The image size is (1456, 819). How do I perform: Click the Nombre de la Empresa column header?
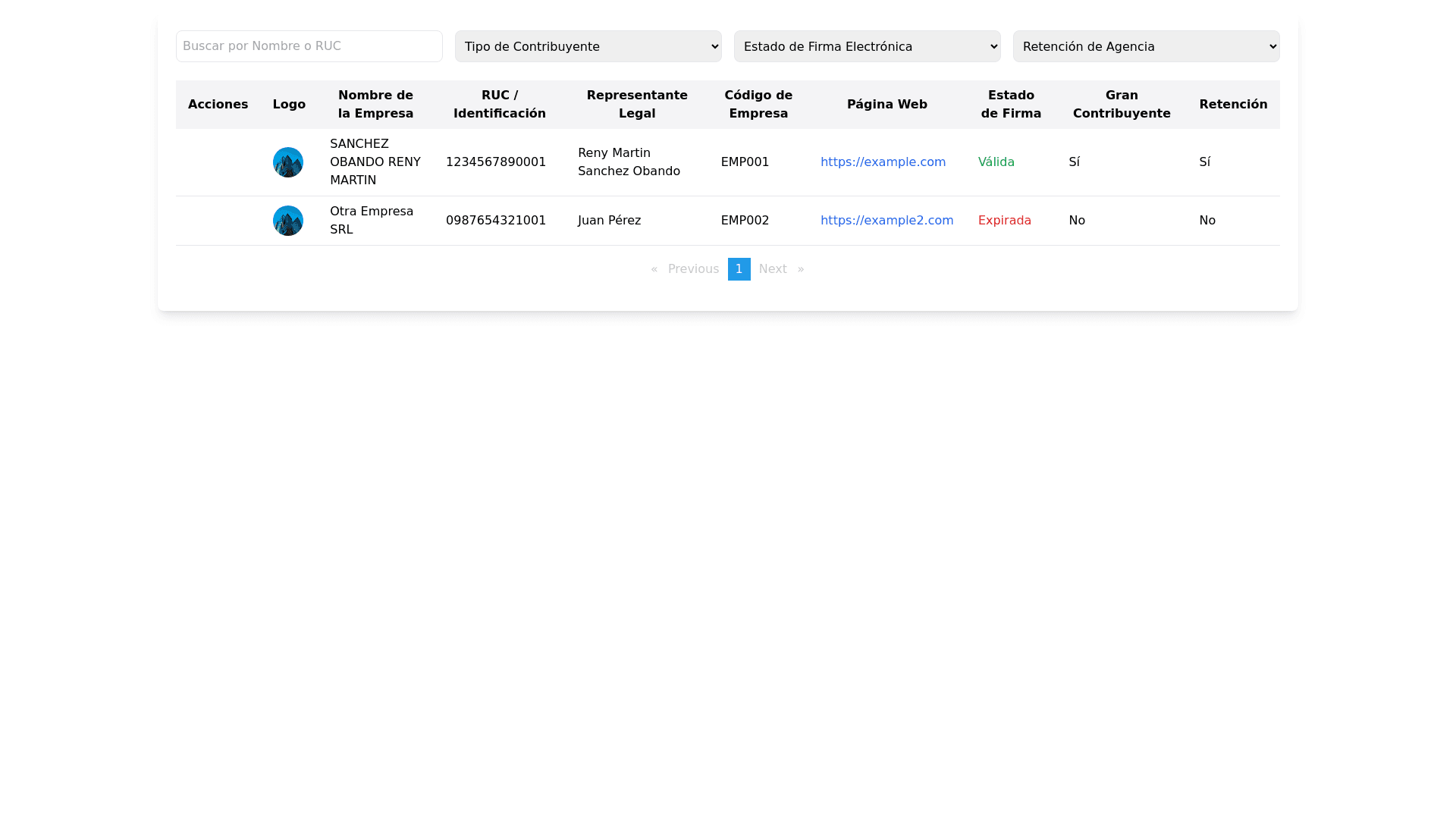(x=375, y=105)
